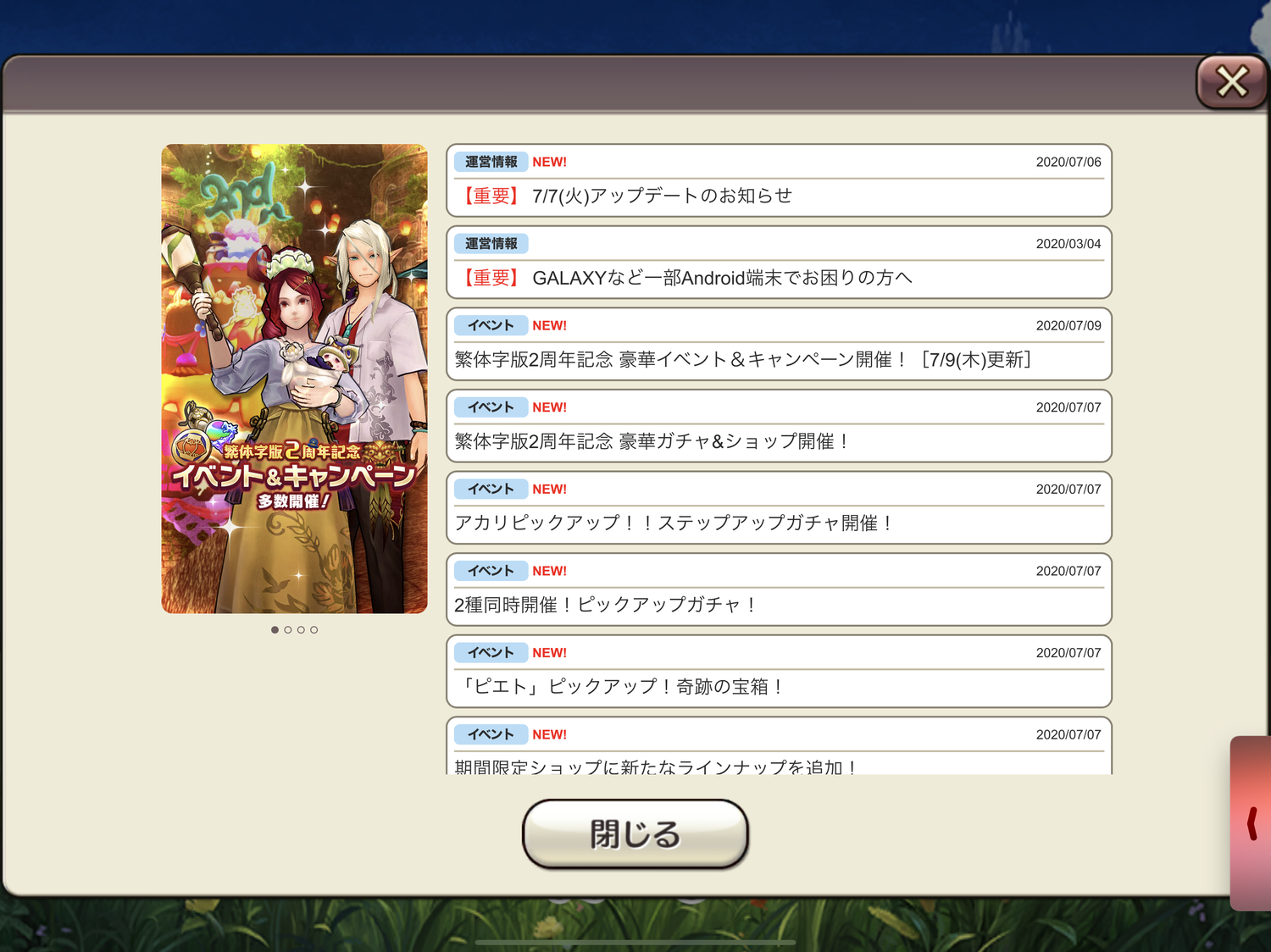Open アカリピックアップ ステップアップガチャ announcement
Screen dimensions: 1271x952
(779, 508)
